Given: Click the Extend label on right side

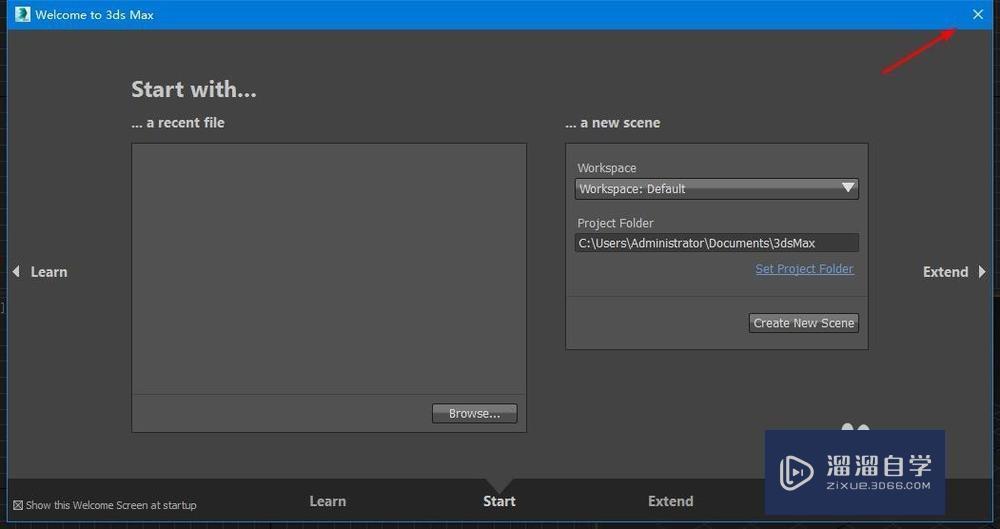Looking at the screenshot, I should (945, 272).
